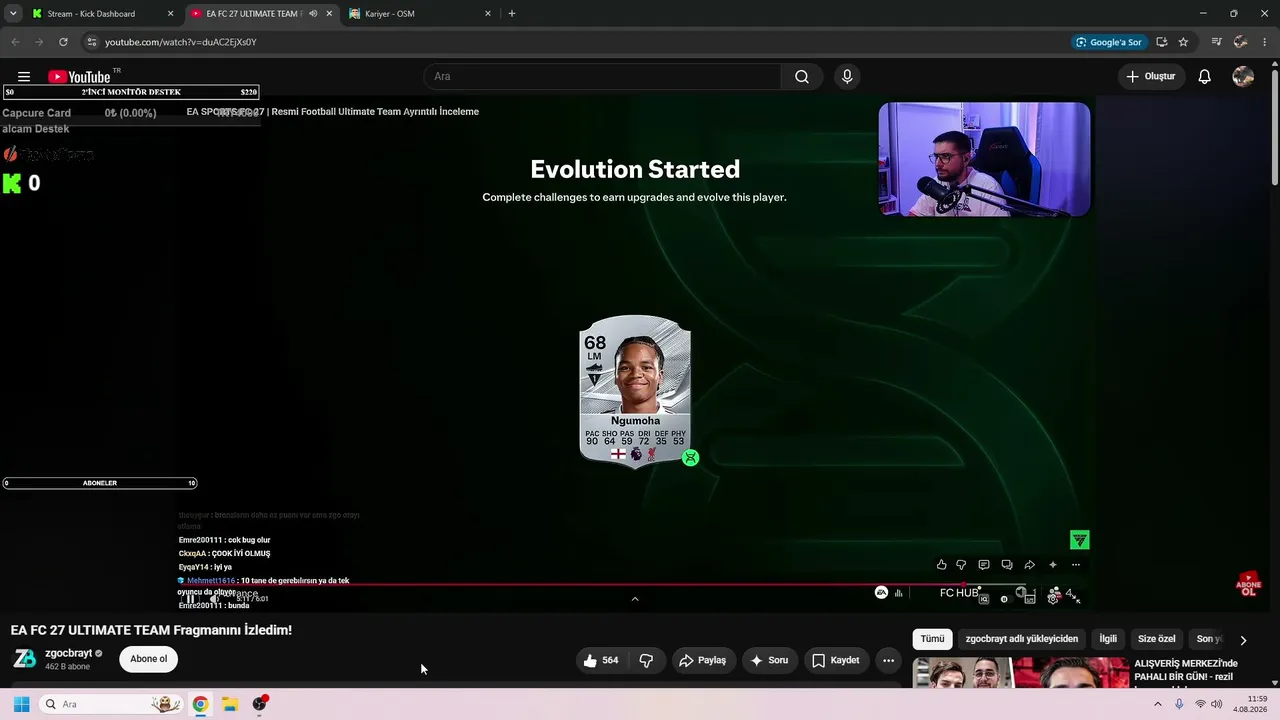
Task: Save the video with Kaydet
Action: pos(836,660)
